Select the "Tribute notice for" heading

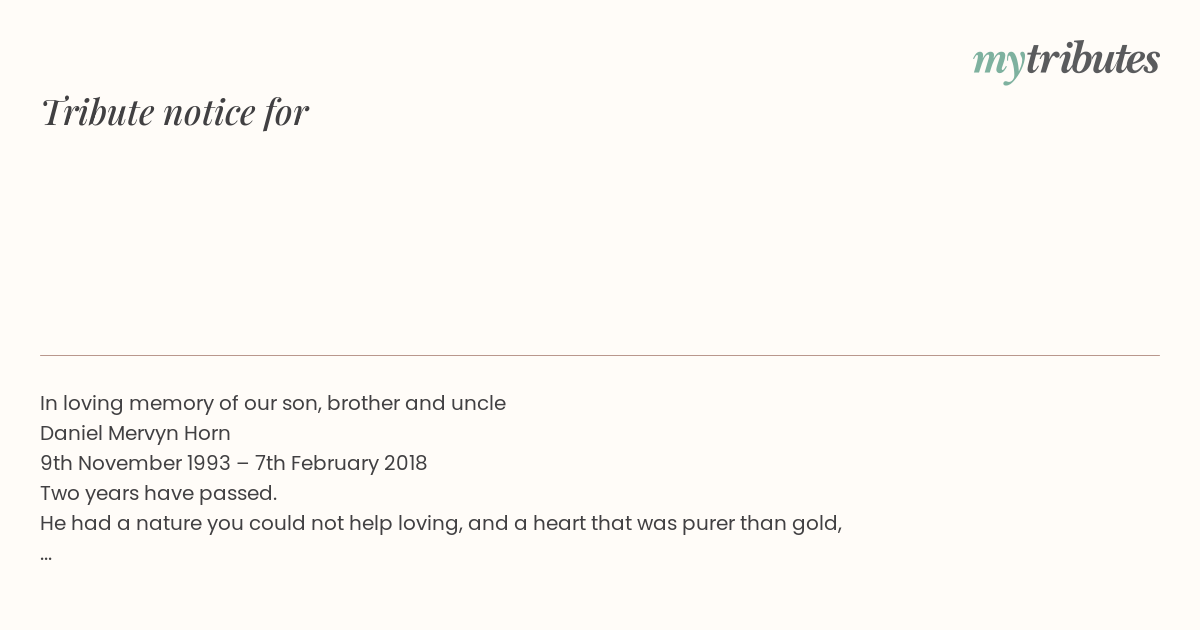pos(175,112)
